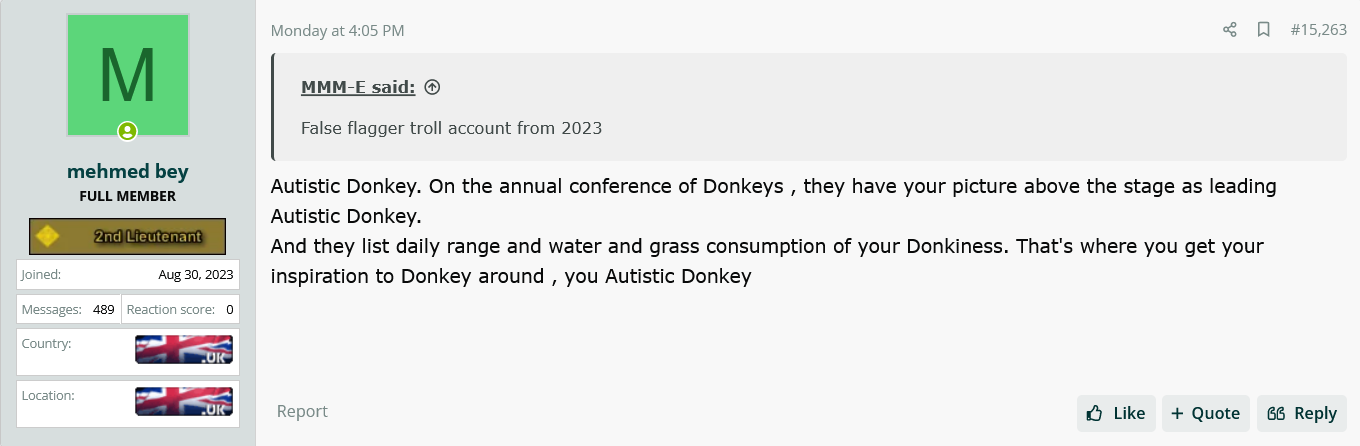Click the 2nd Lieutenant rank badge
This screenshot has height=446, width=1360.
(128, 236)
